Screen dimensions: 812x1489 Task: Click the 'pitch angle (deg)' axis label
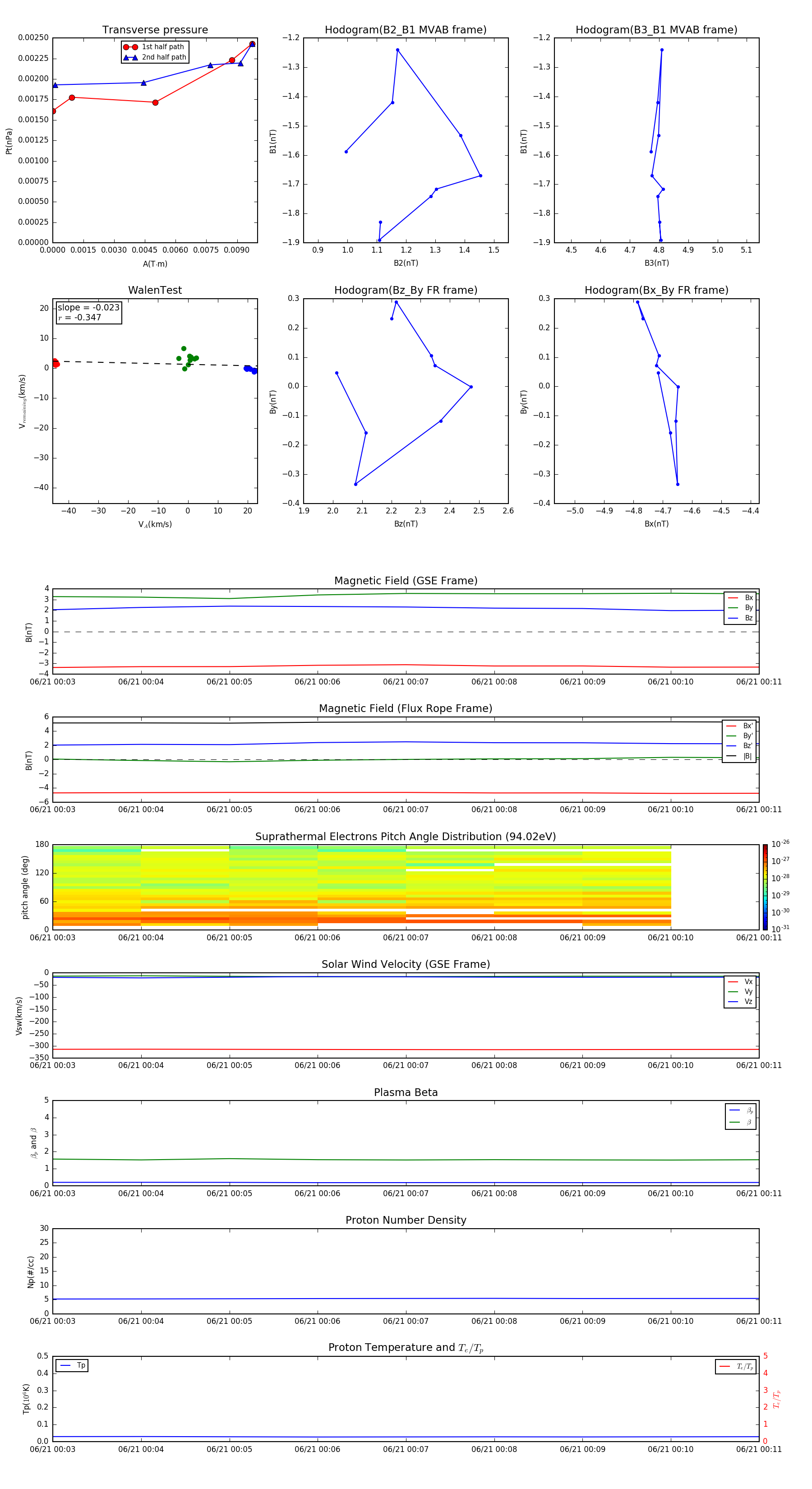click(25, 887)
